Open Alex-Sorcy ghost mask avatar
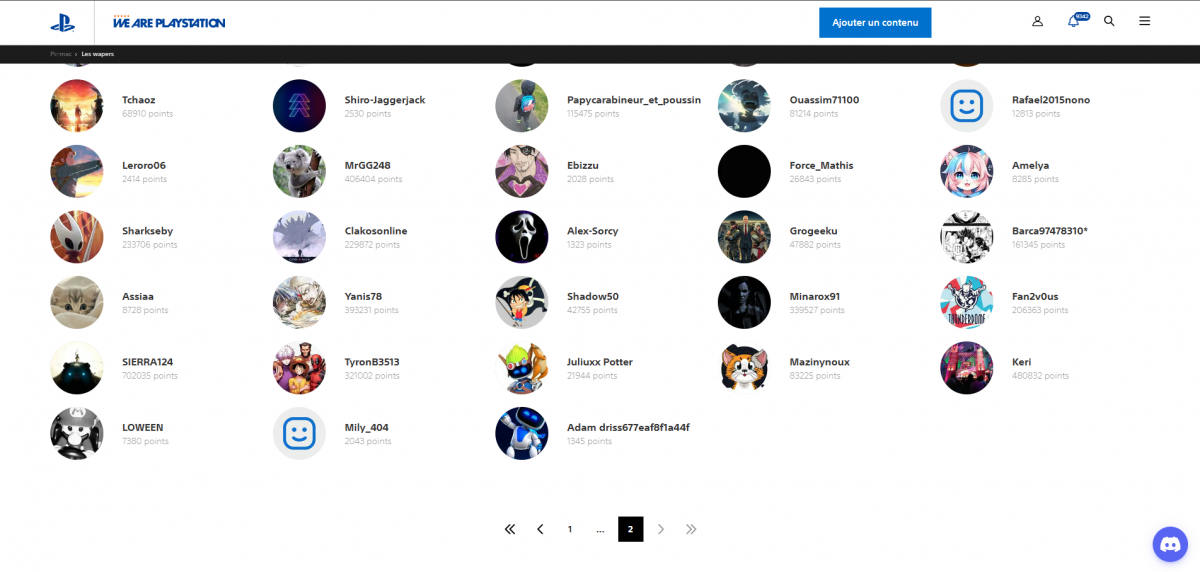Screen dimensions: 1200x572 pyautogui.click(x=522, y=237)
